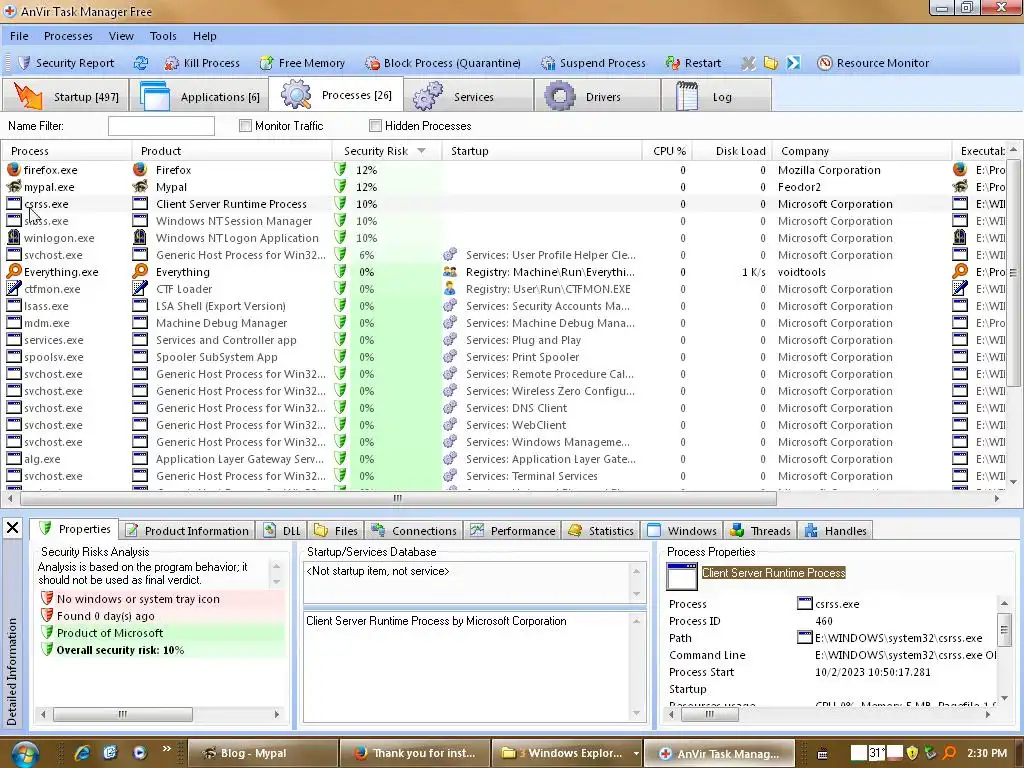Click the Refresh arrows toolbar icon
Viewport: 1024px width, 768px height.
pos(140,63)
